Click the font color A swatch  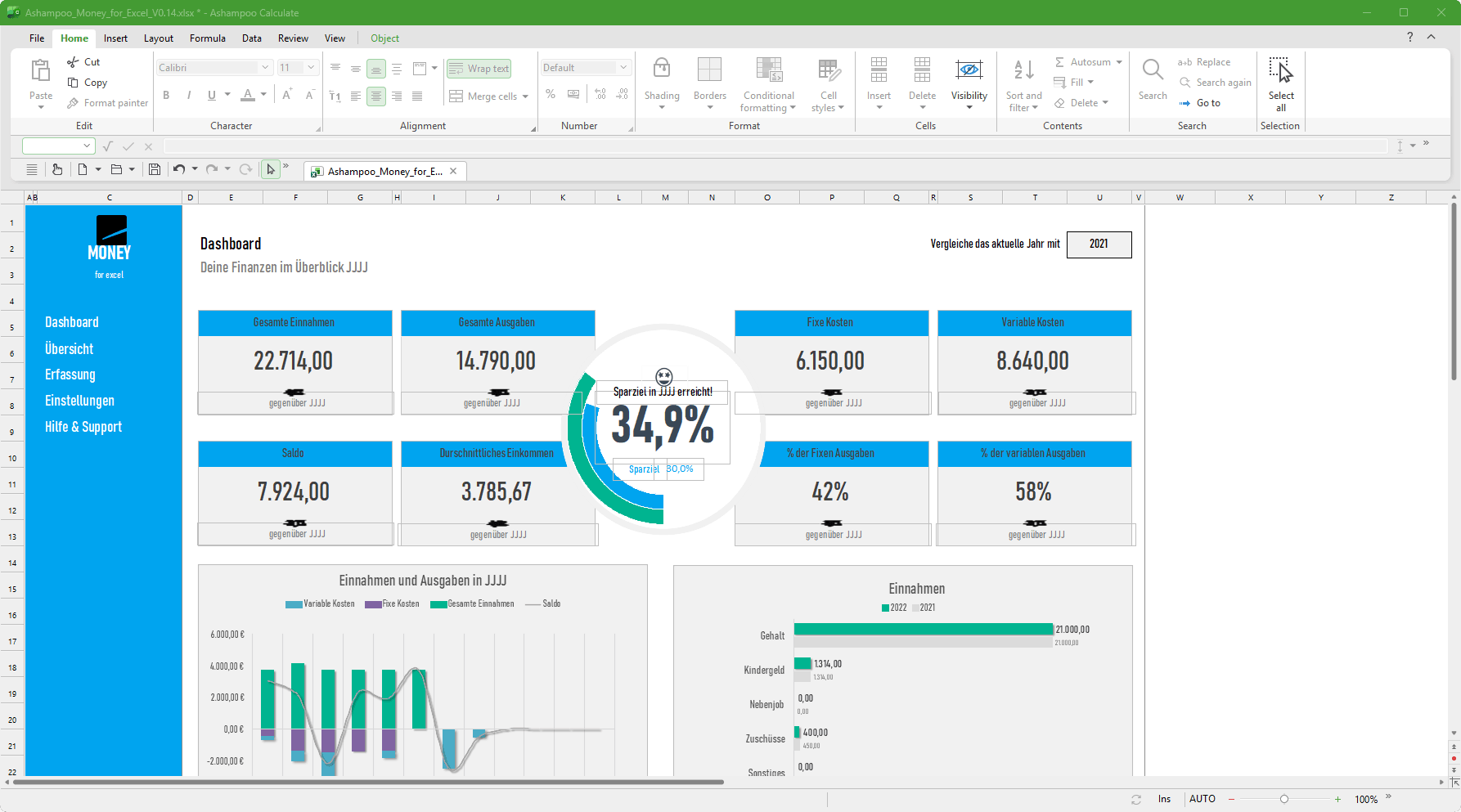[x=248, y=95]
